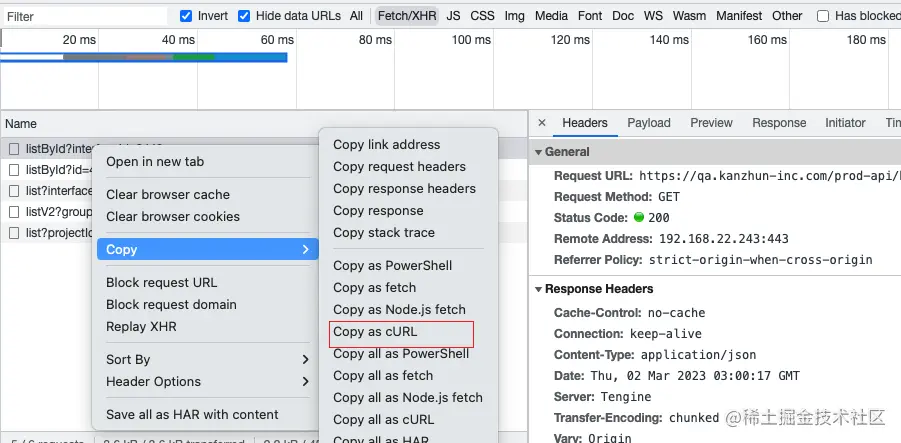901x443 pixels.
Task: Expand the Header Options submenu
Action: coord(207,382)
